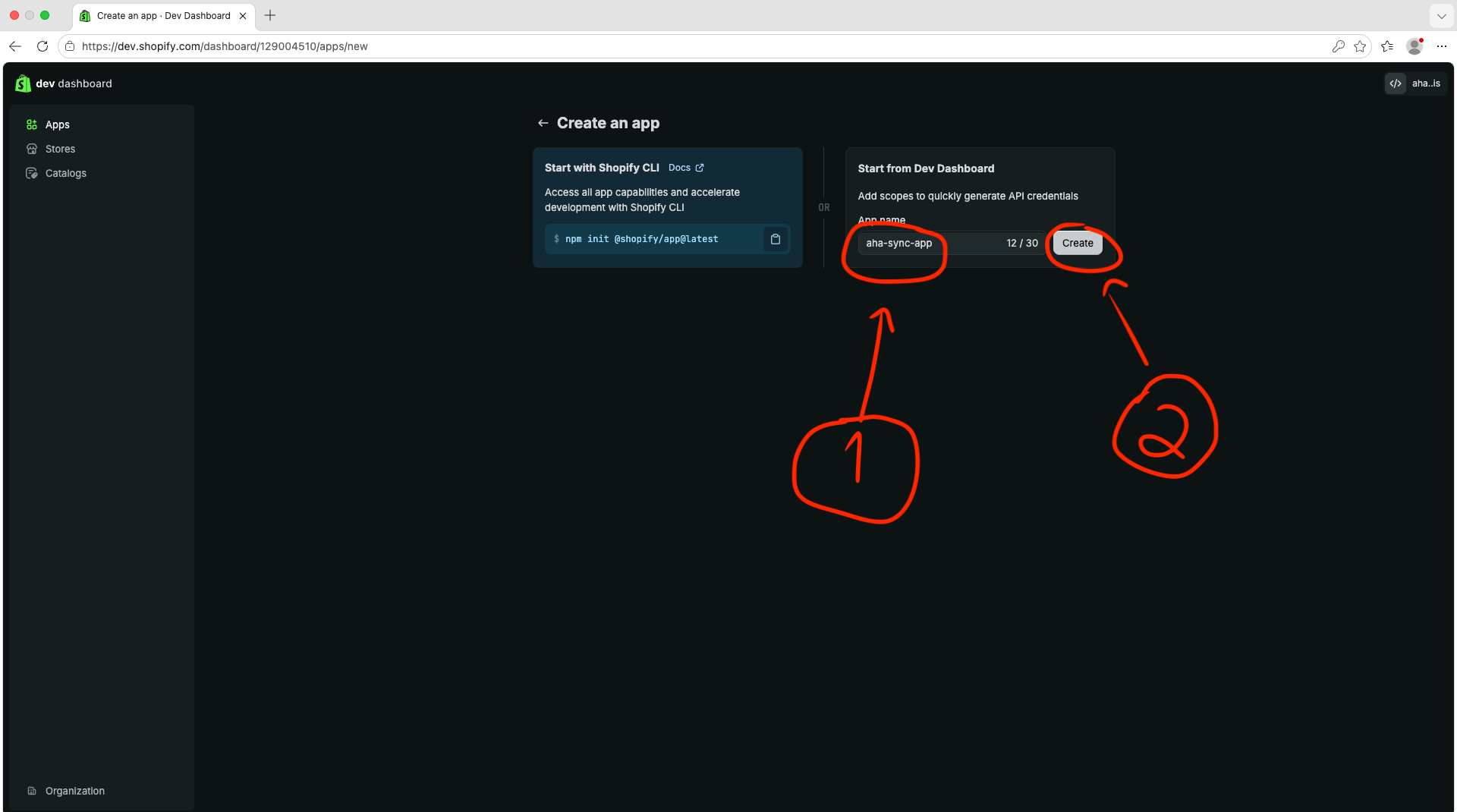Open the aha..is organization switcher
This screenshot has width=1457, height=812.
pos(1416,83)
